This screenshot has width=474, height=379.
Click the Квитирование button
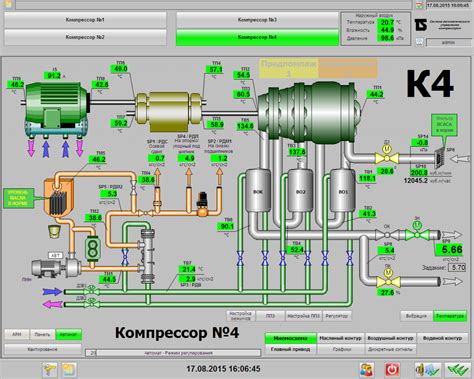[x=42, y=349]
